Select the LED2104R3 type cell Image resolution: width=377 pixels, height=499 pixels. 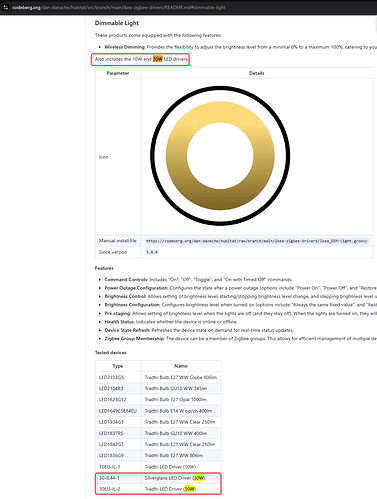point(118,389)
